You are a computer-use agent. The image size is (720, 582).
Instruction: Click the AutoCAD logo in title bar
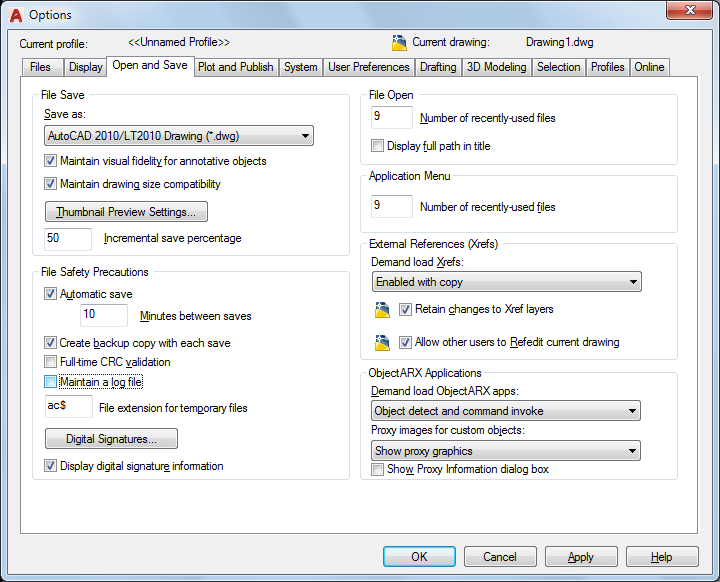[16, 15]
